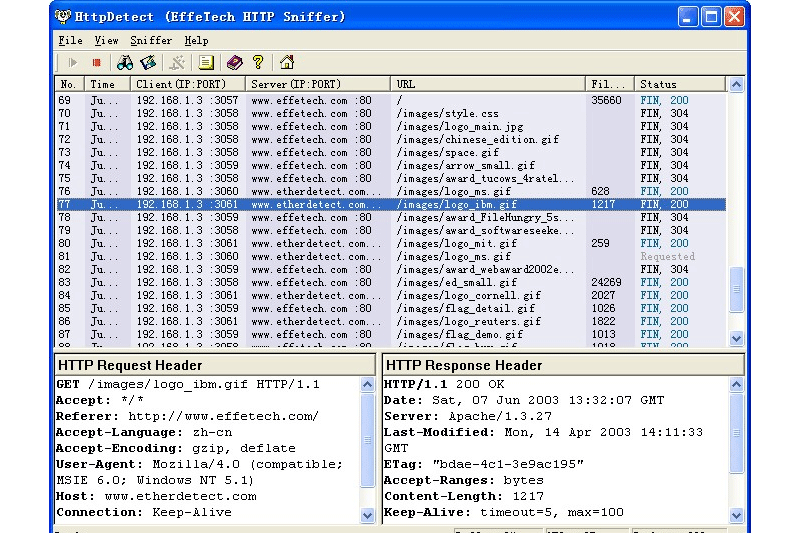
Task: Open the File menu
Action: pos(70,41)
